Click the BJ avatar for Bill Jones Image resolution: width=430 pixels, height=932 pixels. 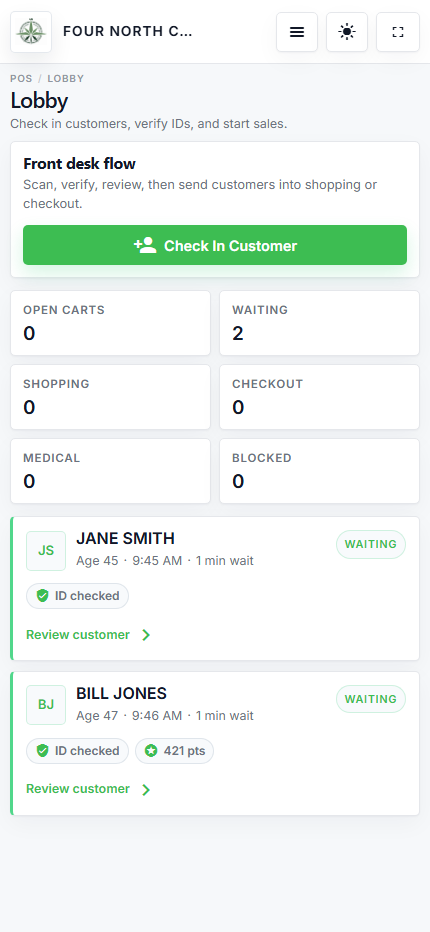click(x=46, y=705)
